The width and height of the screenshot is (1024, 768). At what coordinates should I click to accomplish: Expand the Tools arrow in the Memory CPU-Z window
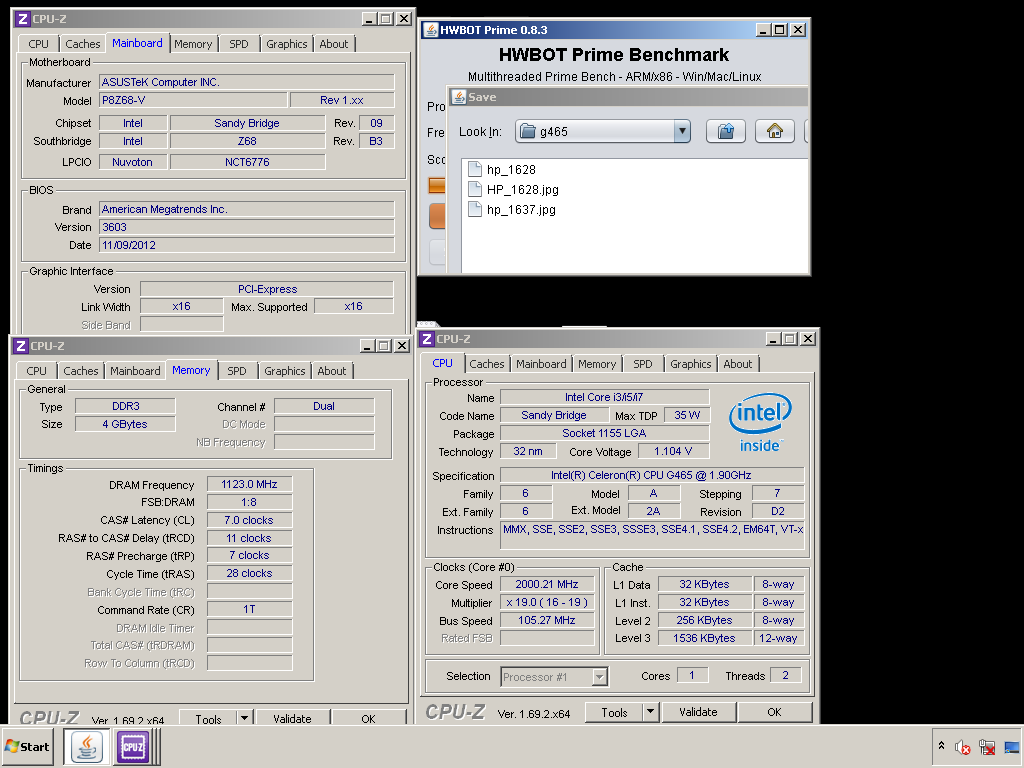[244, 718]
